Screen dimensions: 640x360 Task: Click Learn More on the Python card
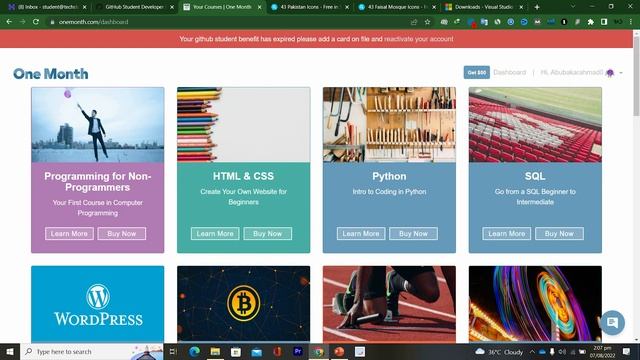pyautogui.click(x=361, y=233)
